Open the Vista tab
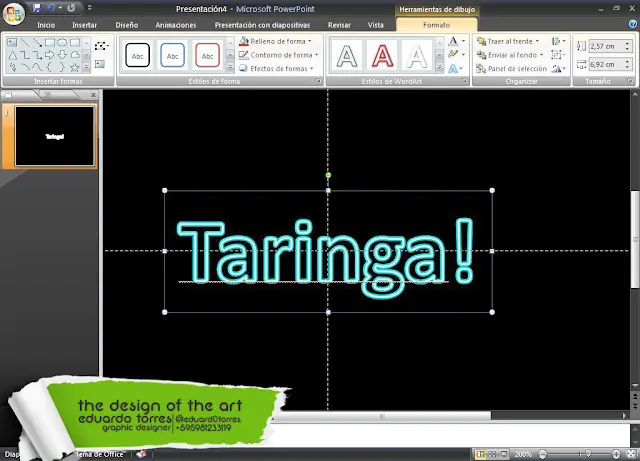640x461 pixels. tap(376, 25)
